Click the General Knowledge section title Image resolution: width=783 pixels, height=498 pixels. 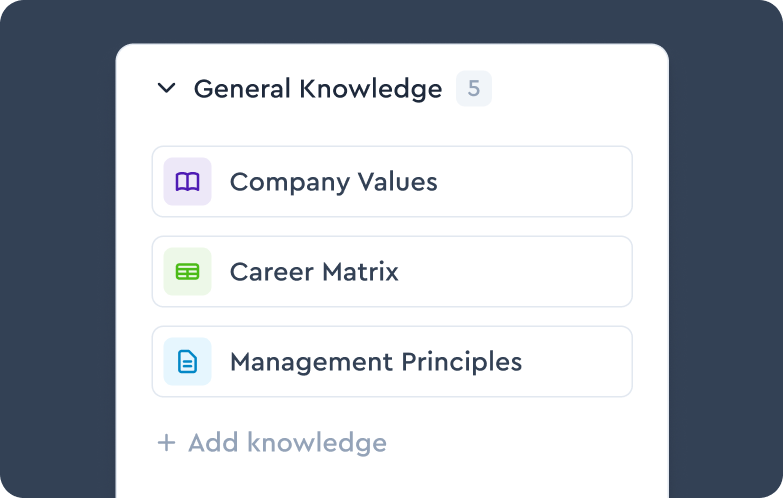tap(317, 89)
